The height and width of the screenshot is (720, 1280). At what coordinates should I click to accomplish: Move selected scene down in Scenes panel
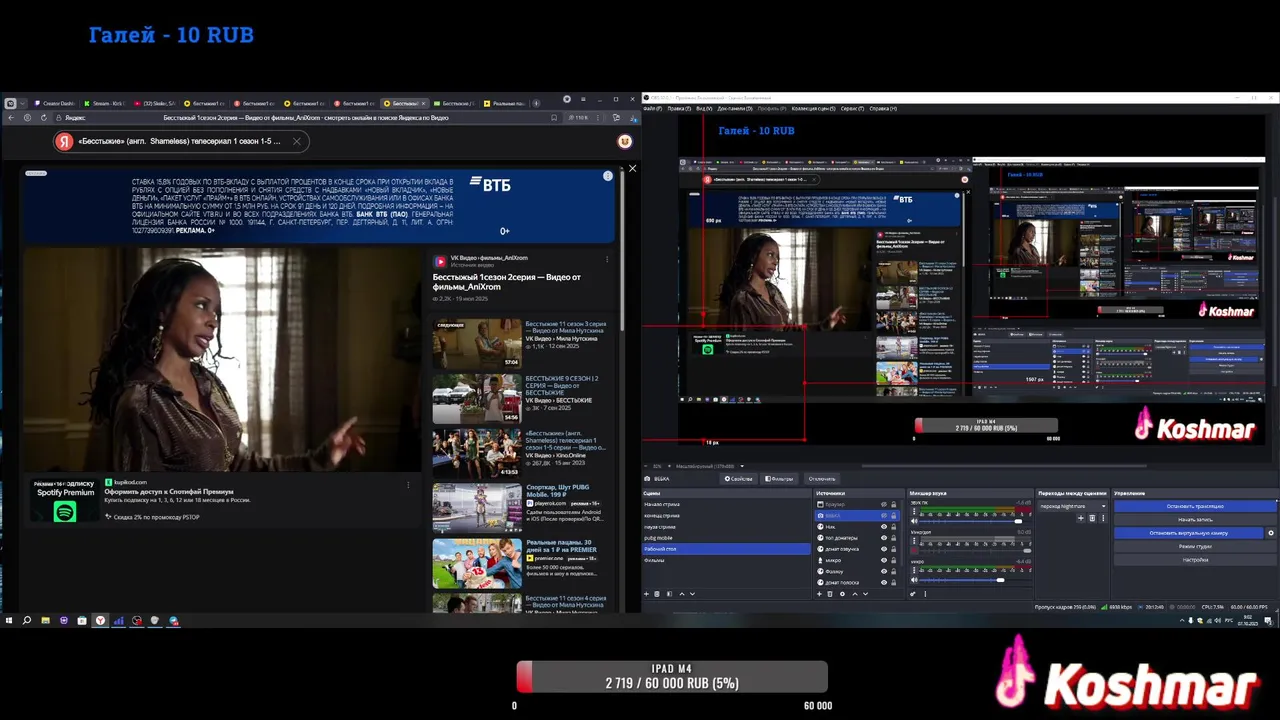coord(692,594)
